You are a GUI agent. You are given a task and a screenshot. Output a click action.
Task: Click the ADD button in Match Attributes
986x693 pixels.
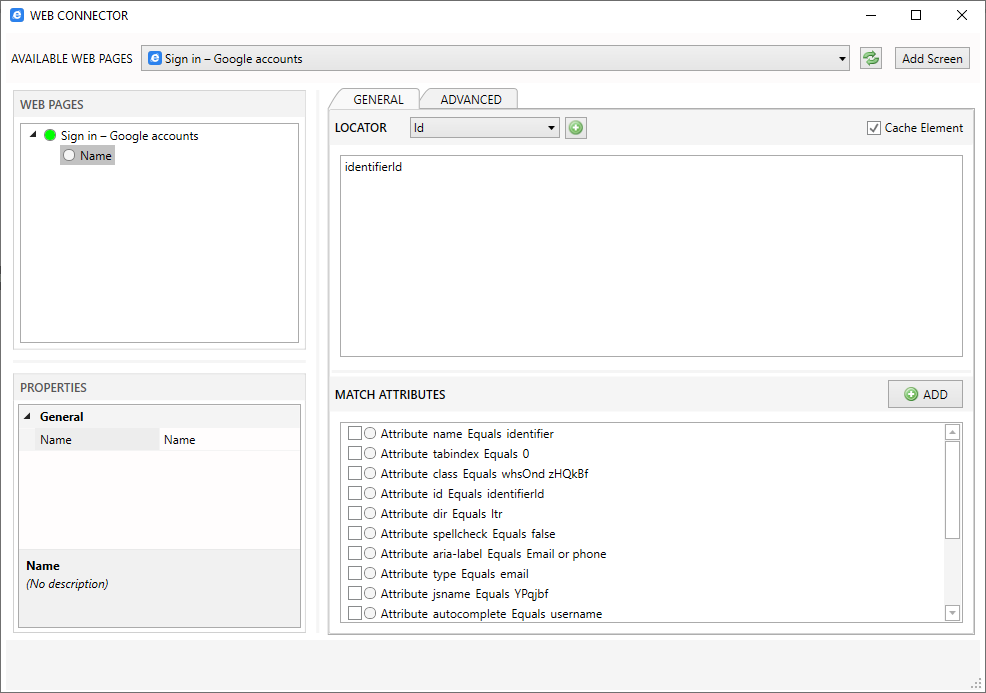[x=925, y=394]
